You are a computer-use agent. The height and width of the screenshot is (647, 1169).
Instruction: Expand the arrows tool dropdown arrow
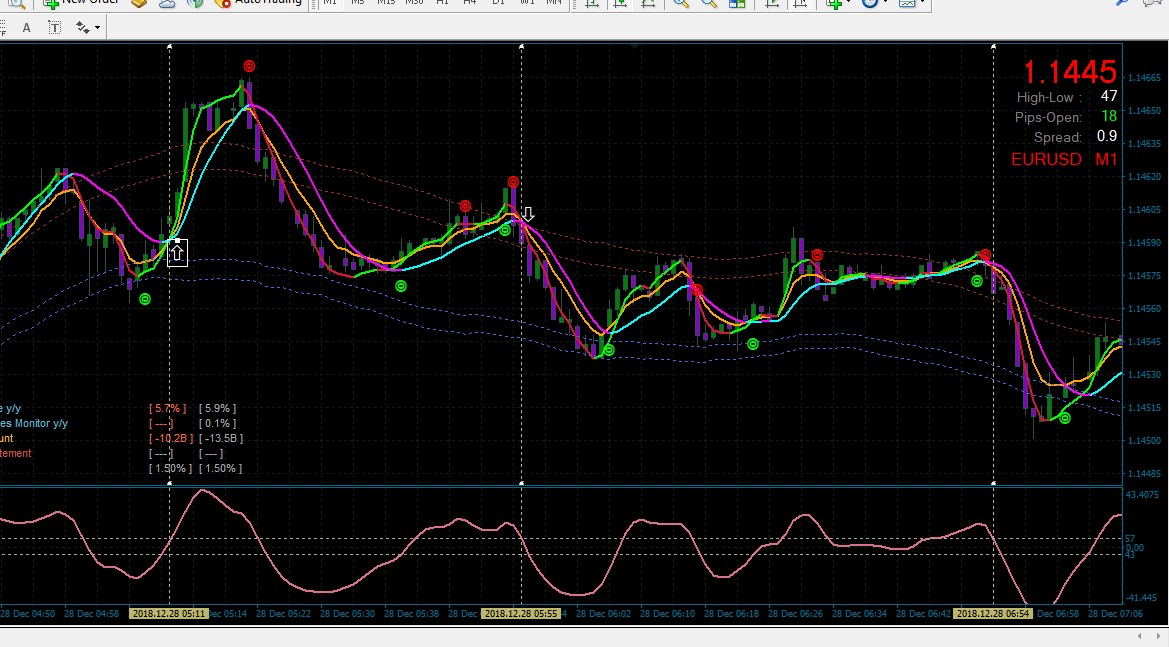(x=97, y=28)
